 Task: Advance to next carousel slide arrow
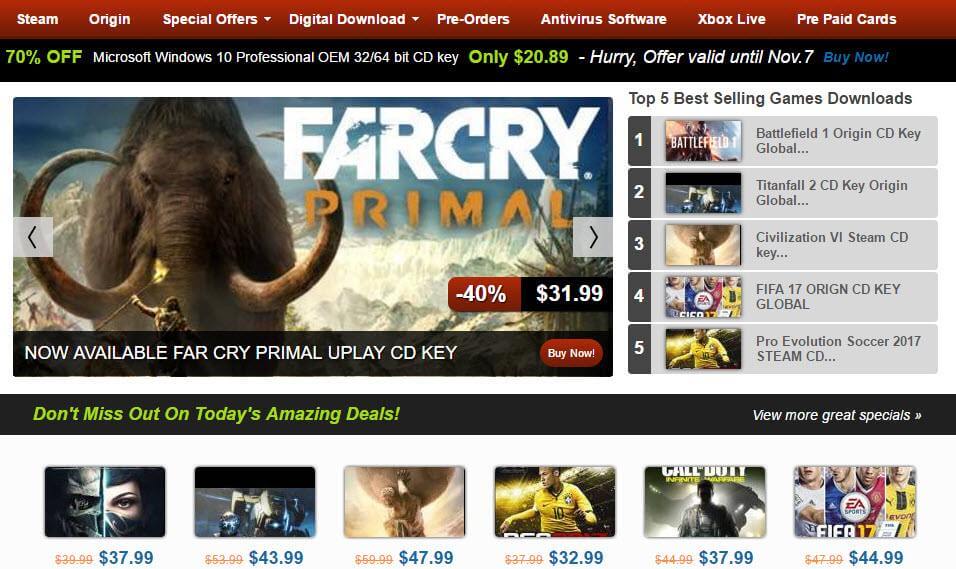(x=593, y=237)
